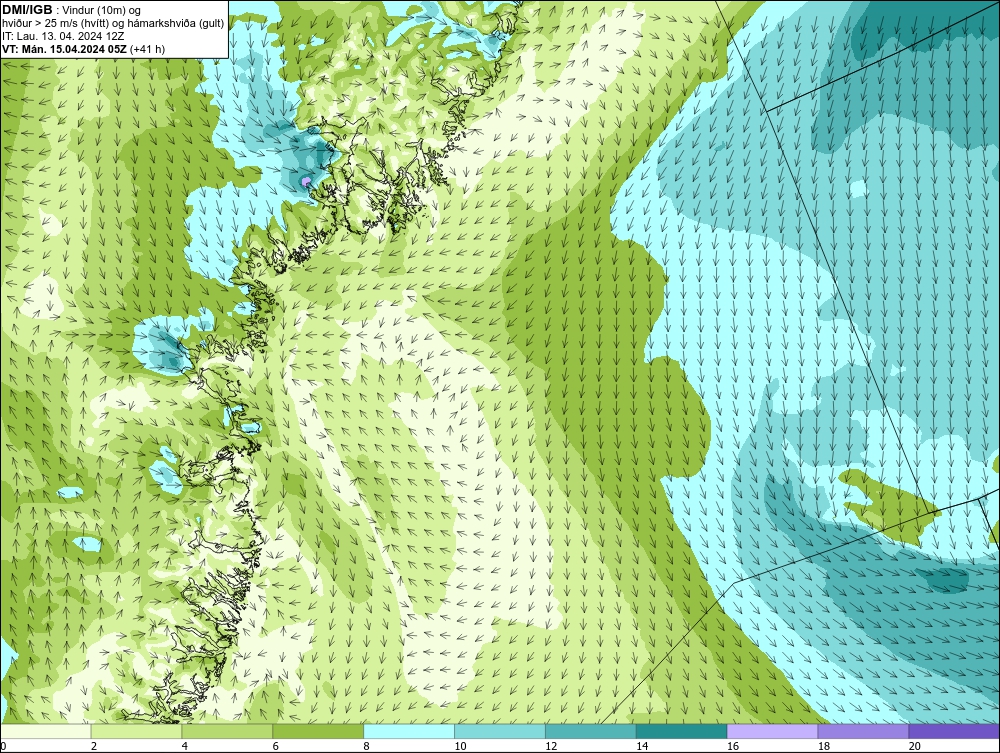1000x753 pixels.
Task: Click scale label "6"
Action: tap(276, 746)
